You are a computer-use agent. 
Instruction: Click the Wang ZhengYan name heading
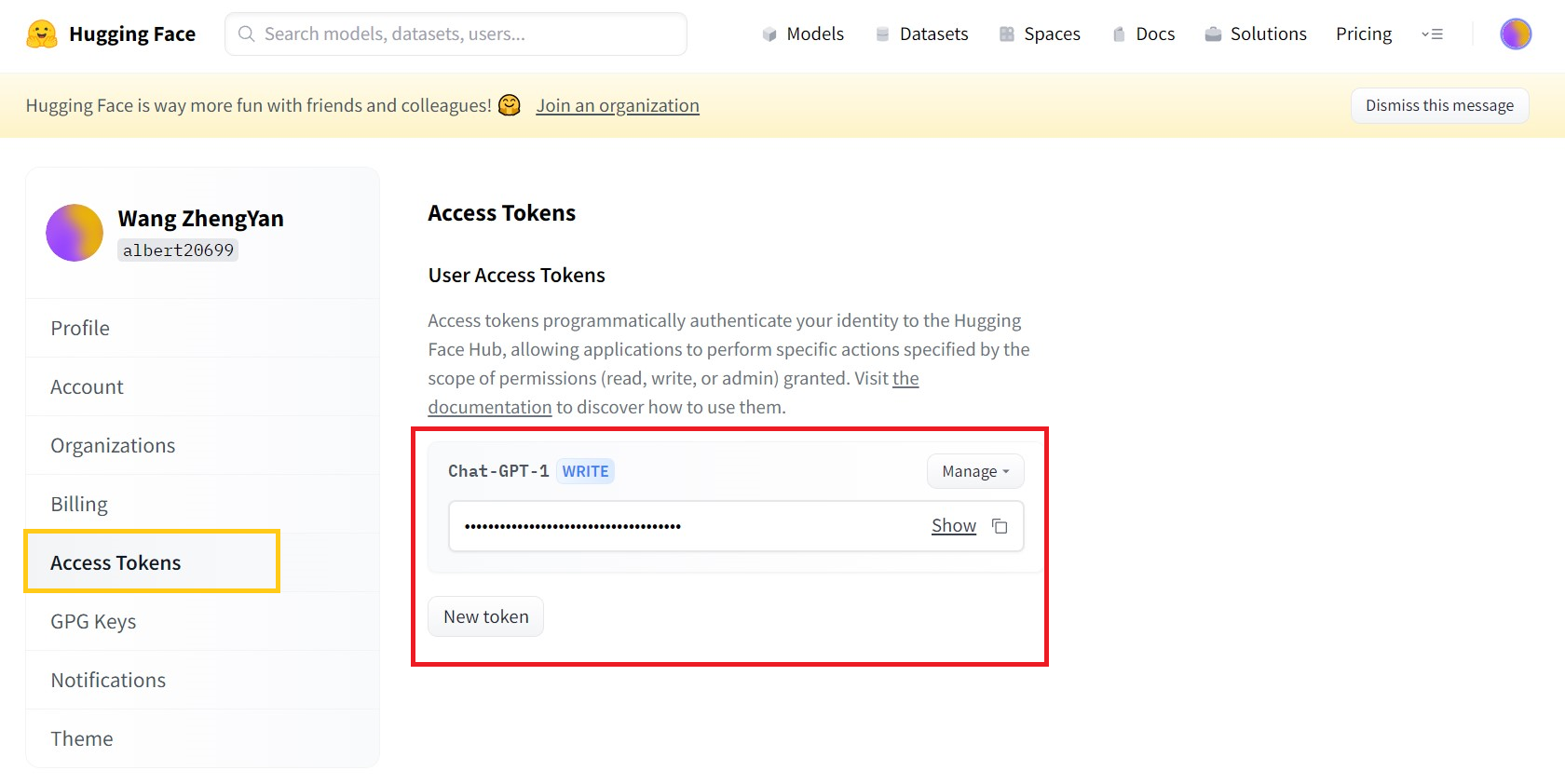(x=201, y=219)
